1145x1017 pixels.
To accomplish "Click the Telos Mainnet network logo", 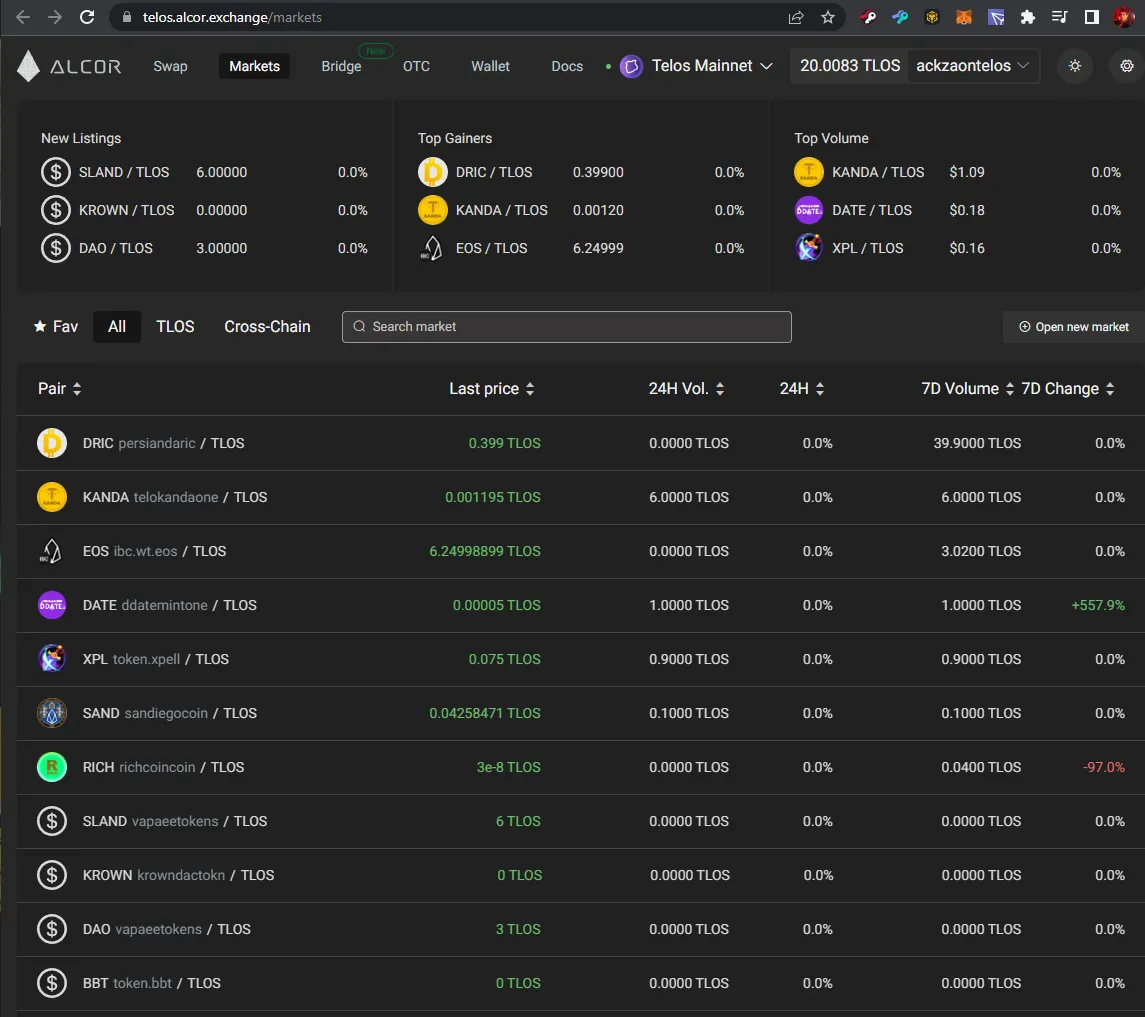I will tap(631, 66).
